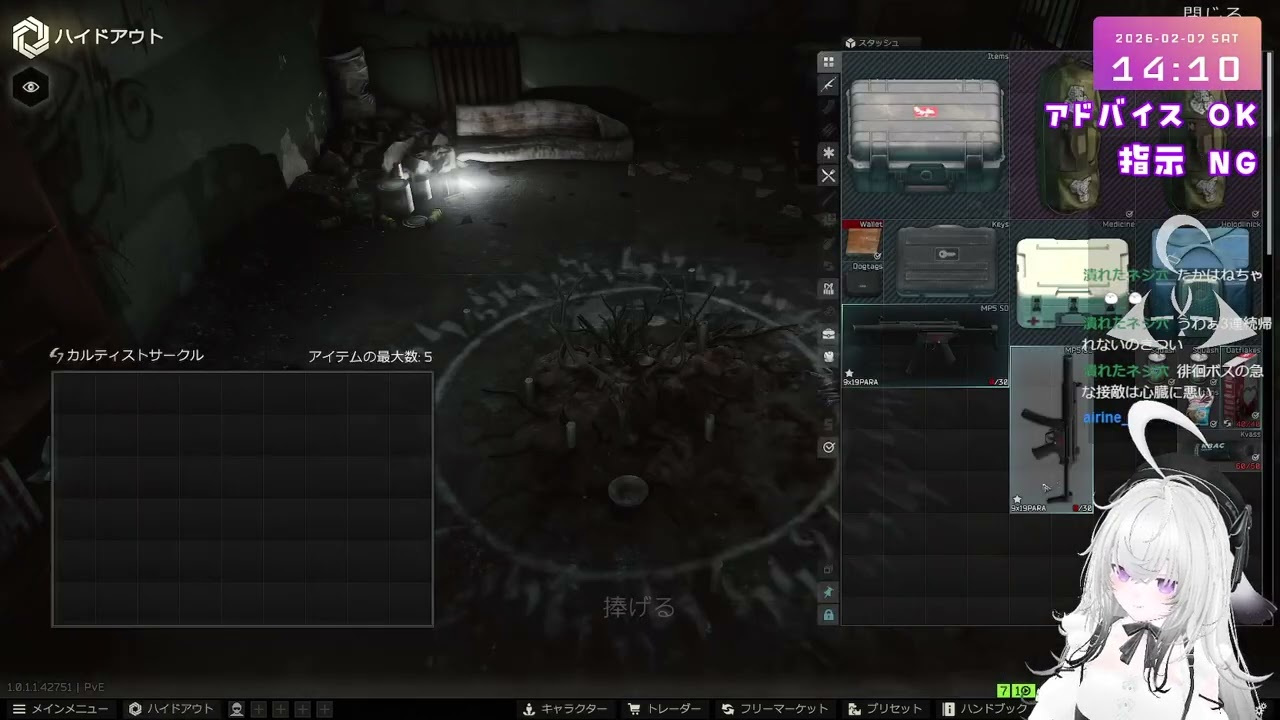Click the settings gear at bottom right
This screenshot has height=720, width=1280.
pyautogui.click(x=1261, y=709)
